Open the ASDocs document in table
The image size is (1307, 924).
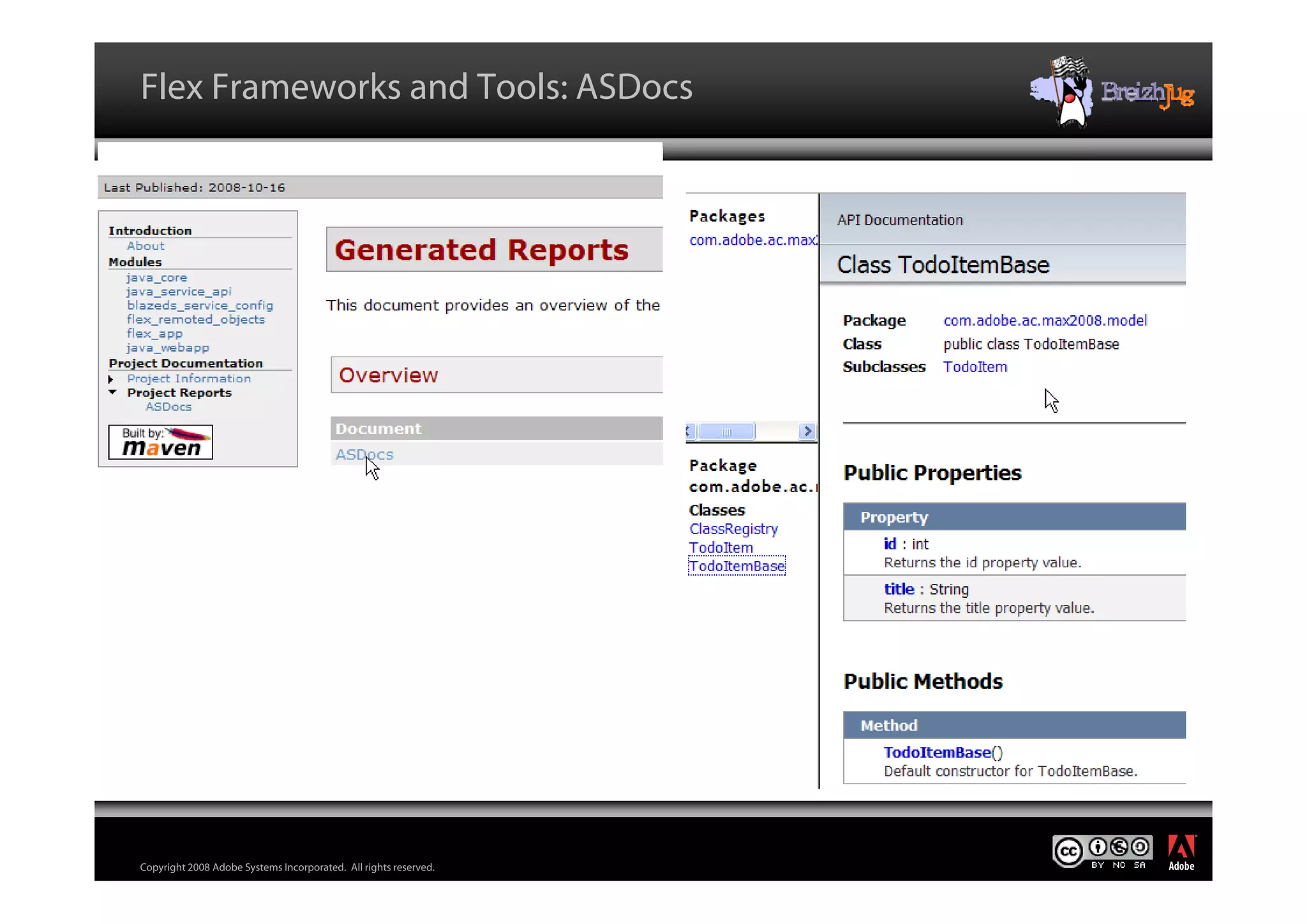coord(364,455)
